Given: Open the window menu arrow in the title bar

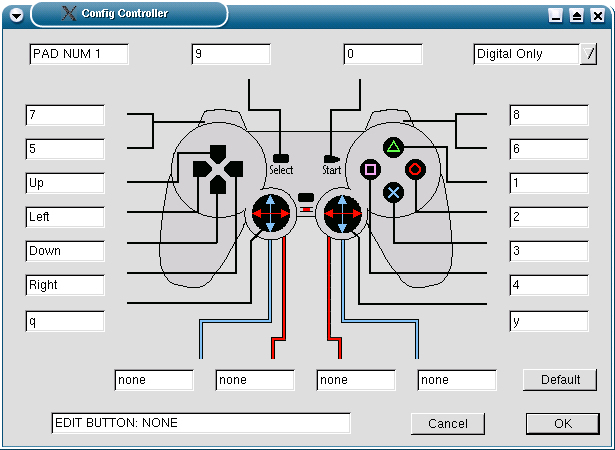Looking at the screenshot, I should pyautogui.click(x=16, y=16).
